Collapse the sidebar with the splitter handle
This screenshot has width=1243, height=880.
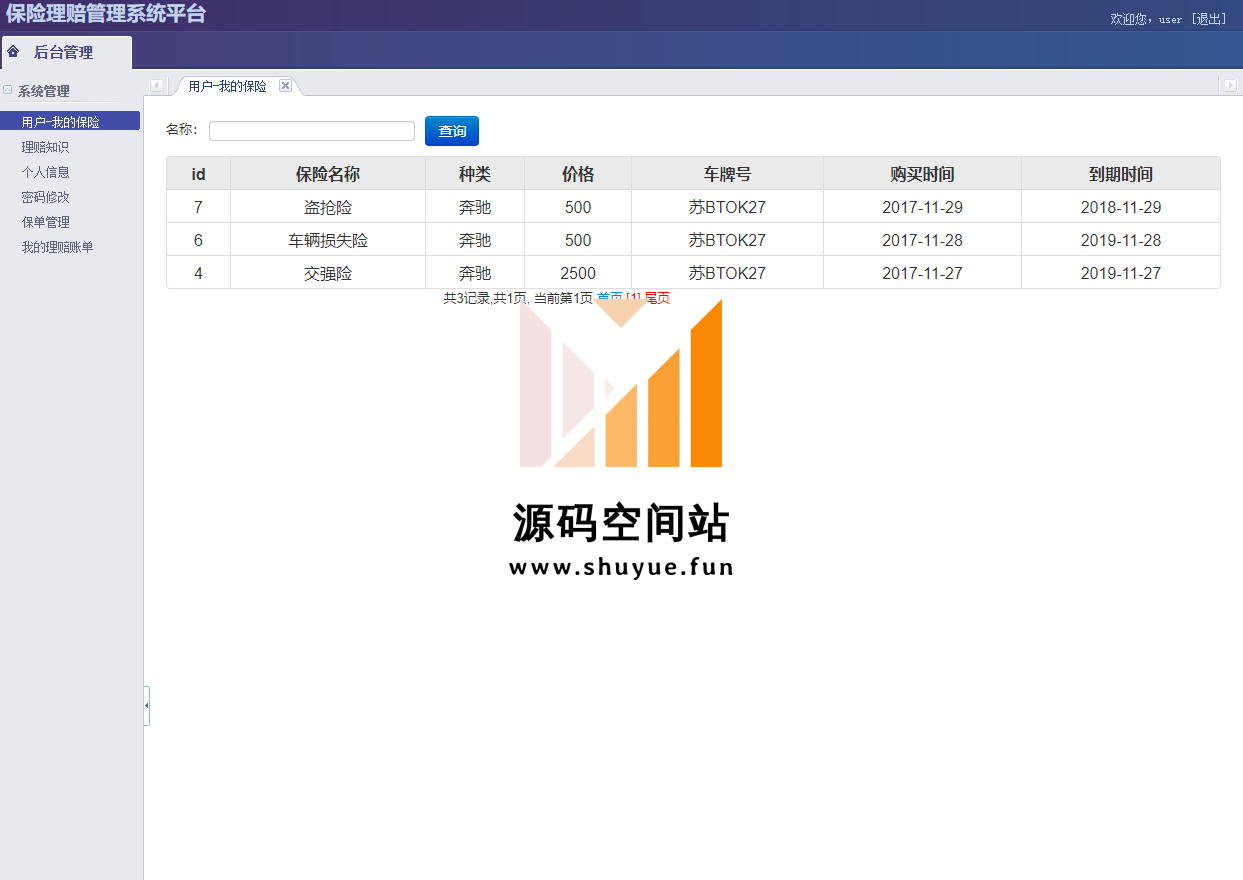point(147,705)
